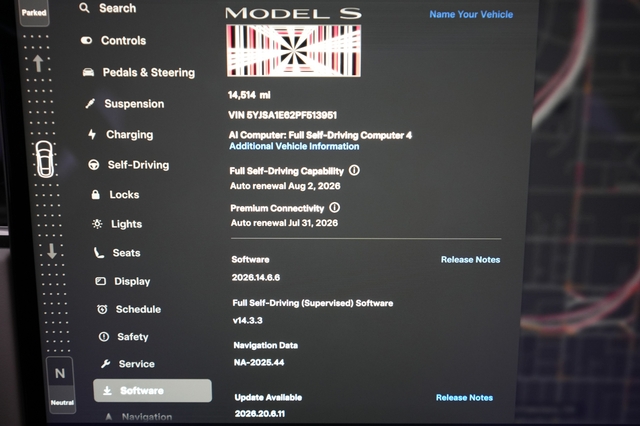Open Release Notes for current Software
Image resolution: width=640 pixels, height=426 pixels.
tap(470, 260)
